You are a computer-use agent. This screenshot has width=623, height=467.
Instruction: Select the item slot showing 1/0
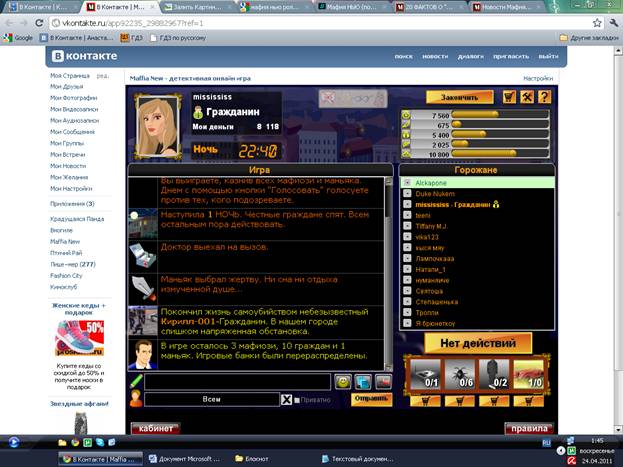point(528,374)
